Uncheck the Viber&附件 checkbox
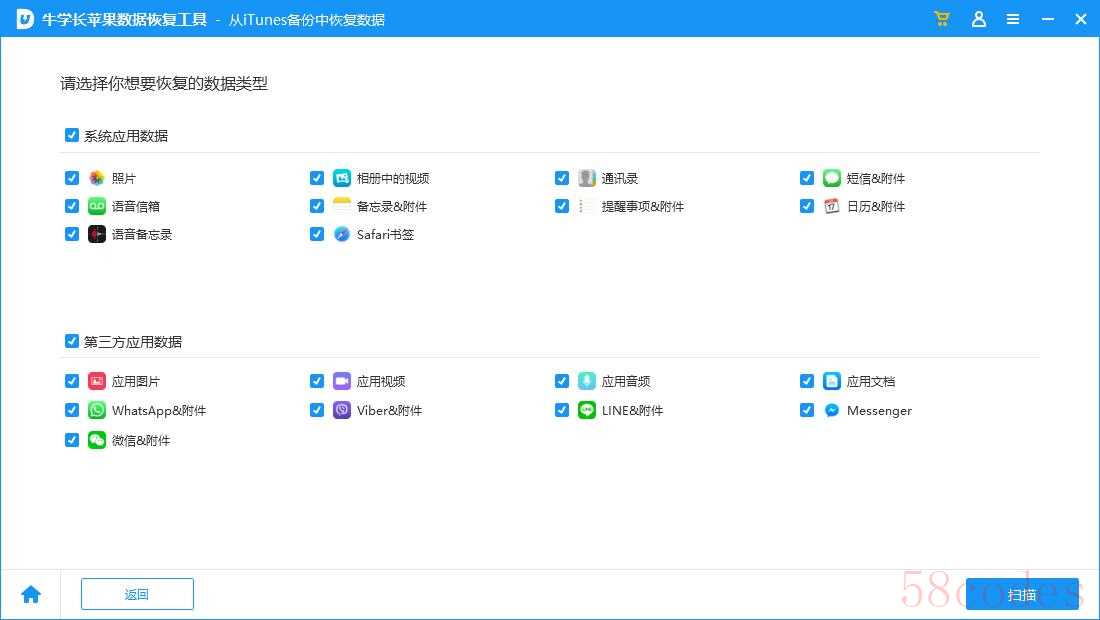1100x620 pixels. point(317,410)
